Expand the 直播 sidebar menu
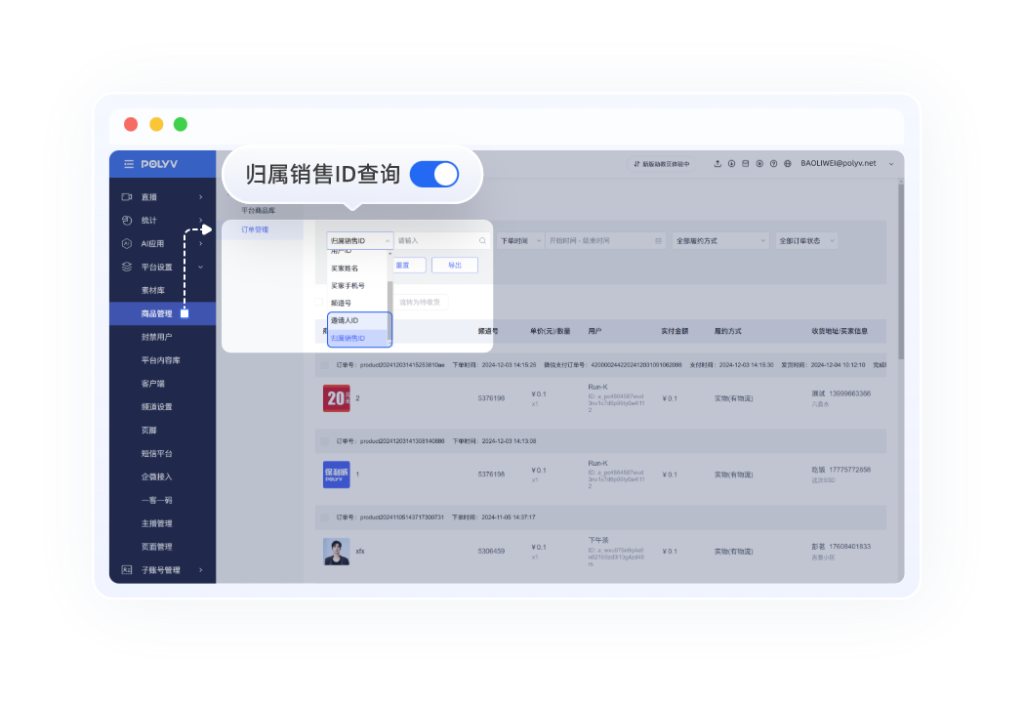The height and width of the screenshot is (702, 1024). [162, 197]
